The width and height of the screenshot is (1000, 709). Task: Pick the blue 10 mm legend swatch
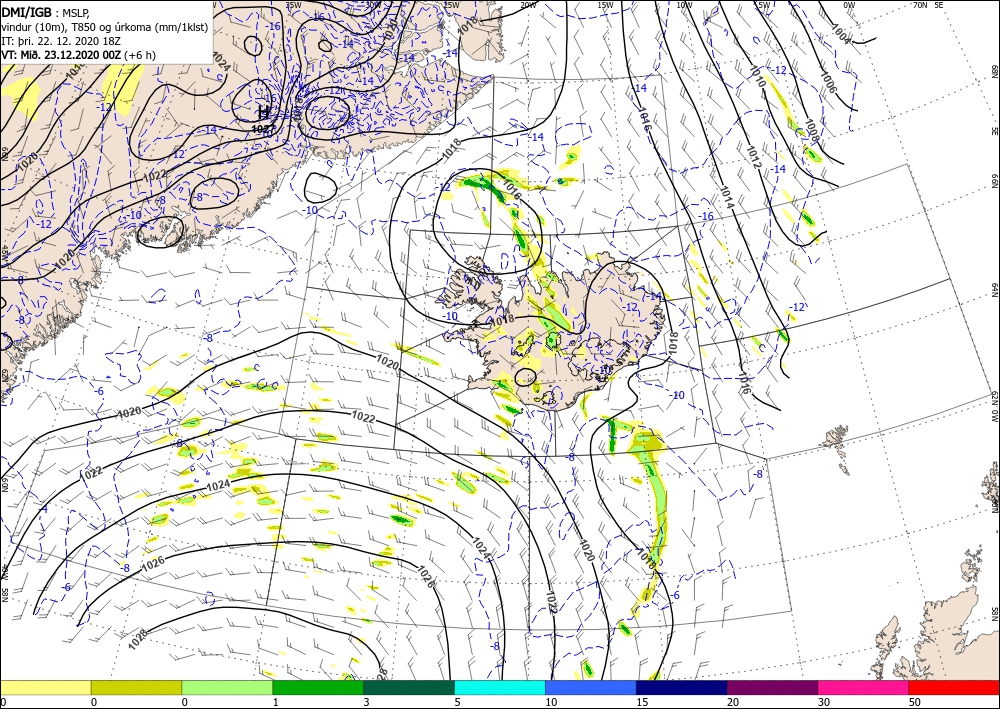pyautogui.click(x=591, y=687)
